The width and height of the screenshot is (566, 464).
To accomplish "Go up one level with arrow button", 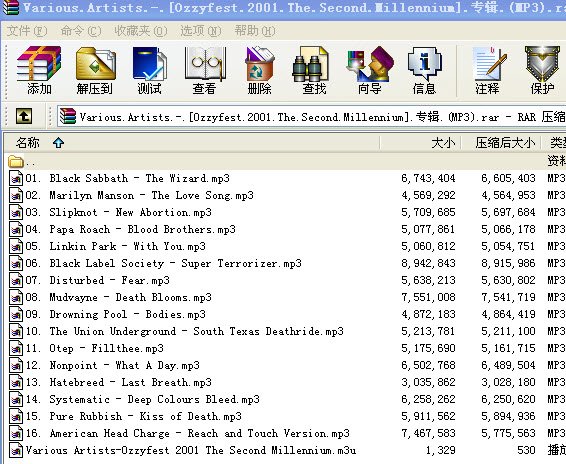I will 24,116.
